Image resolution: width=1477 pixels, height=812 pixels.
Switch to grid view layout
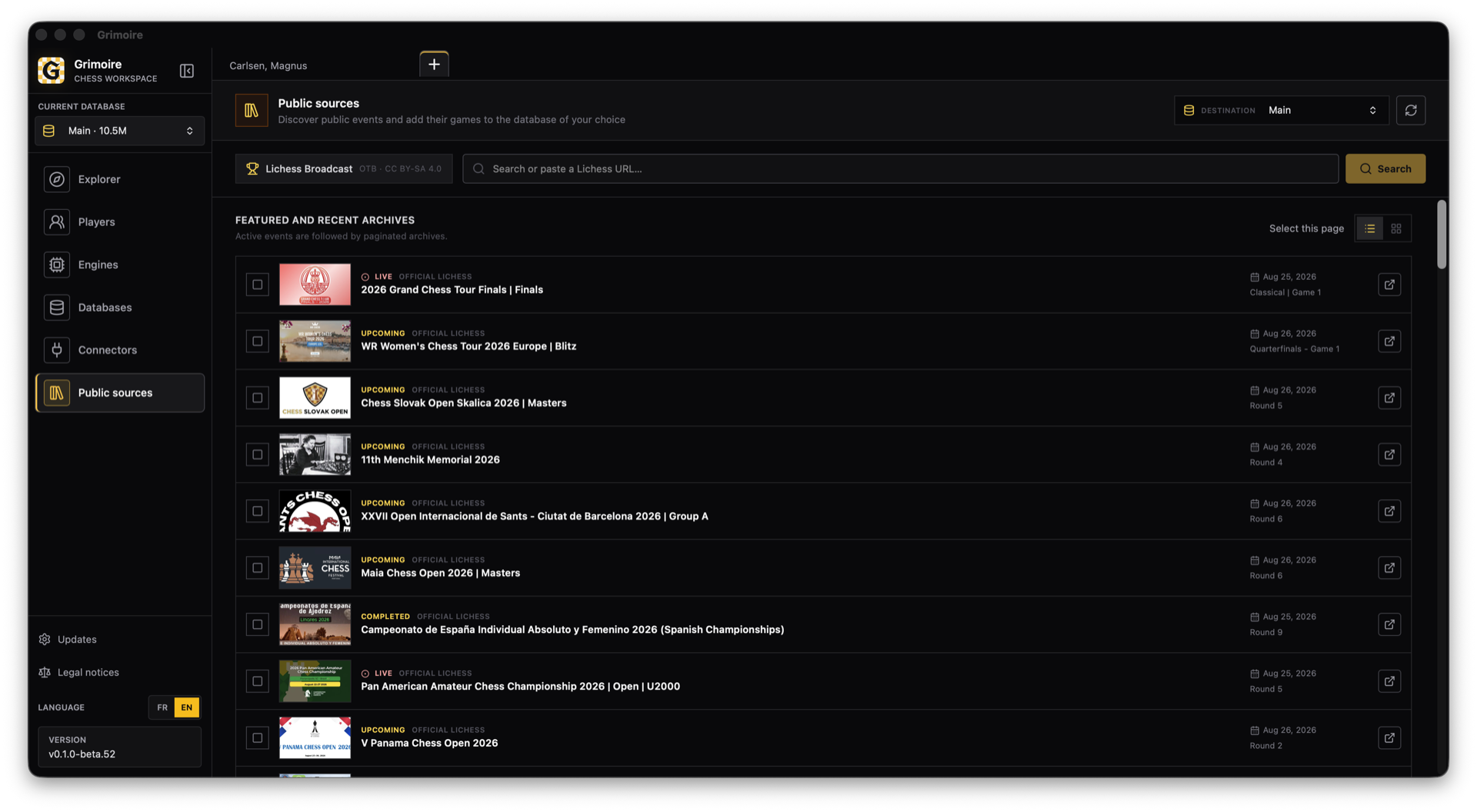tap(1396, 228)
